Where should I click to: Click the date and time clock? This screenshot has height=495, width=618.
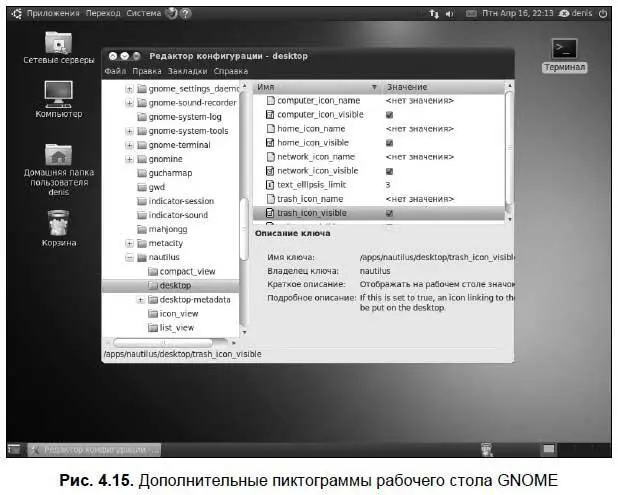coord(517,13)
